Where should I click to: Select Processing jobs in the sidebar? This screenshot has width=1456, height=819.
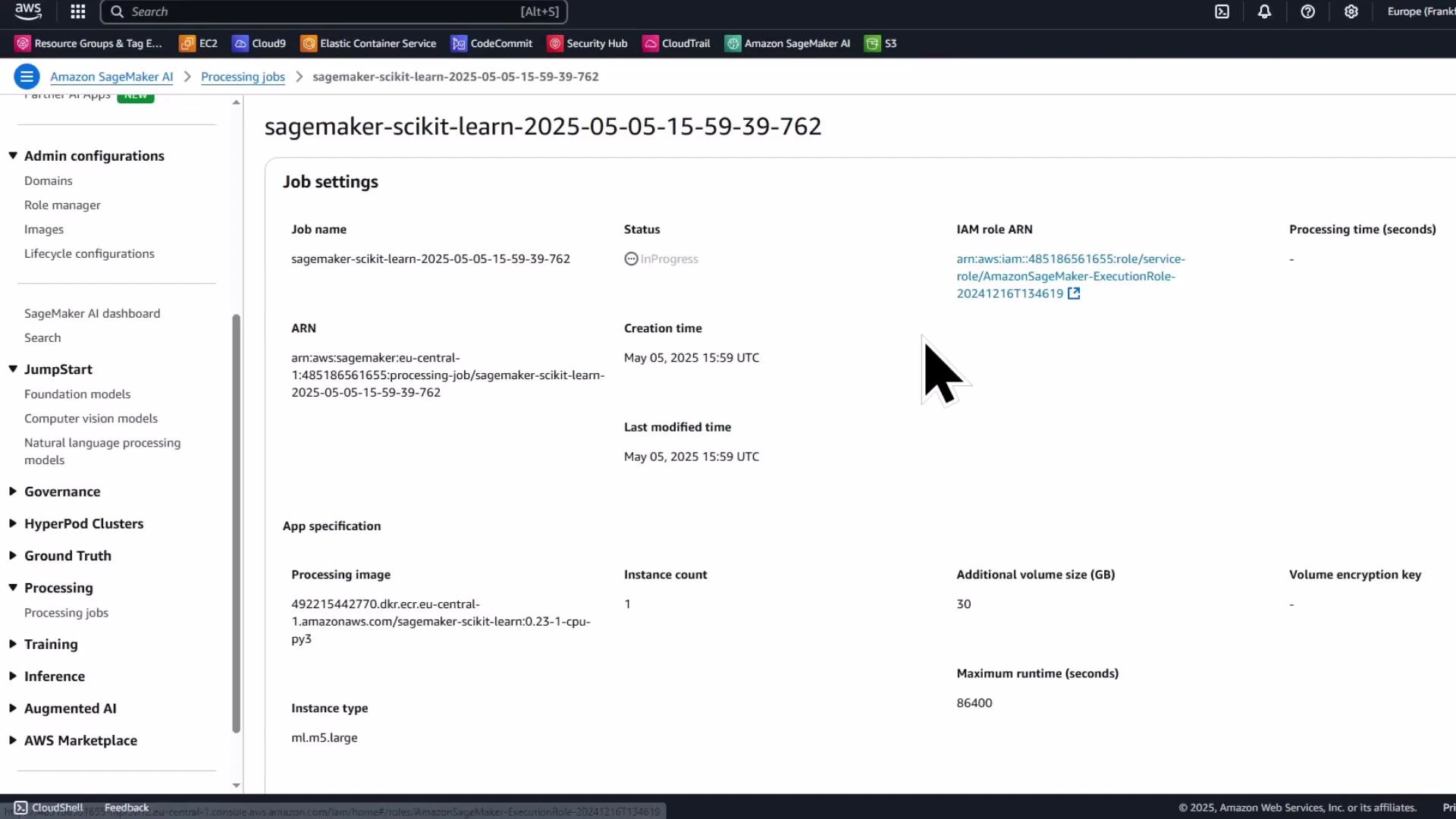click(x=66, y=612)
